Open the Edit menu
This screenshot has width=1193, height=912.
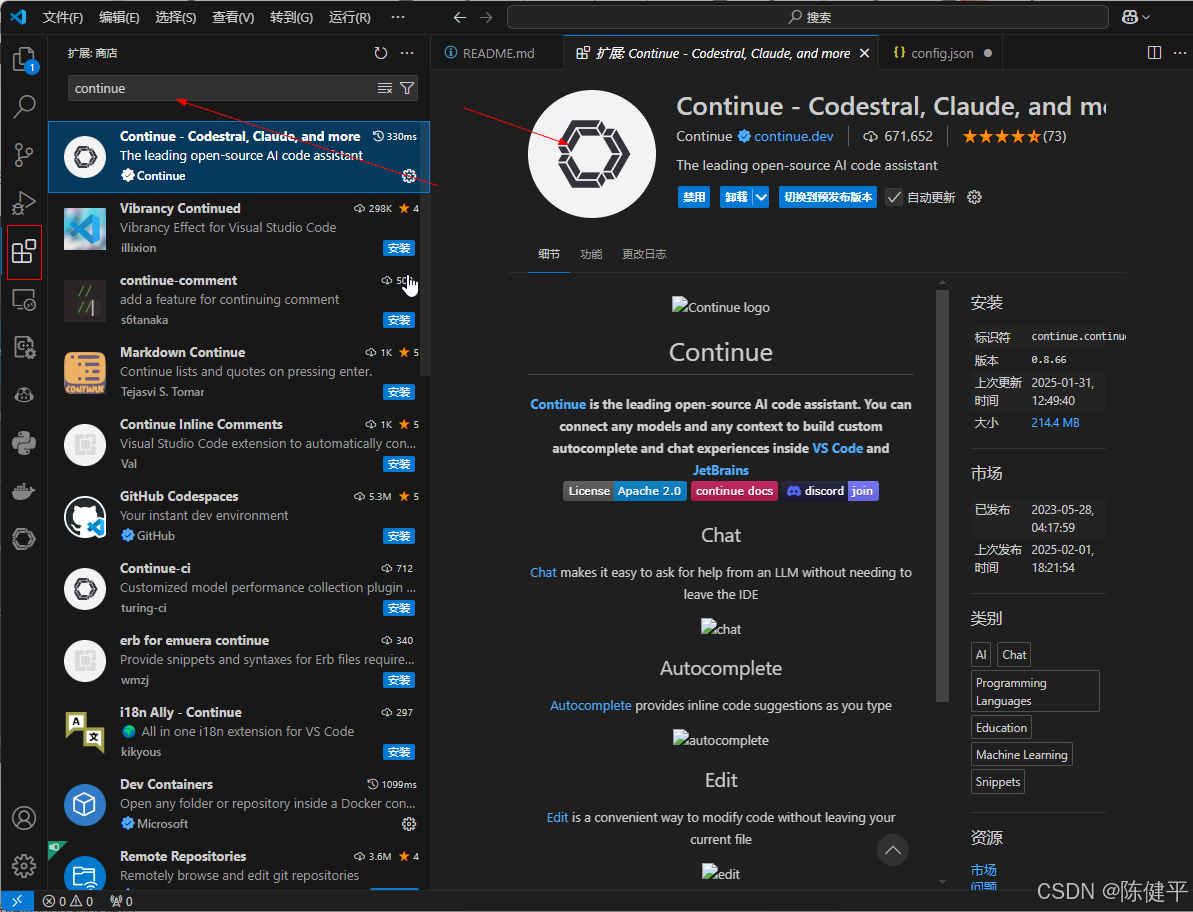tap(119, 17)
